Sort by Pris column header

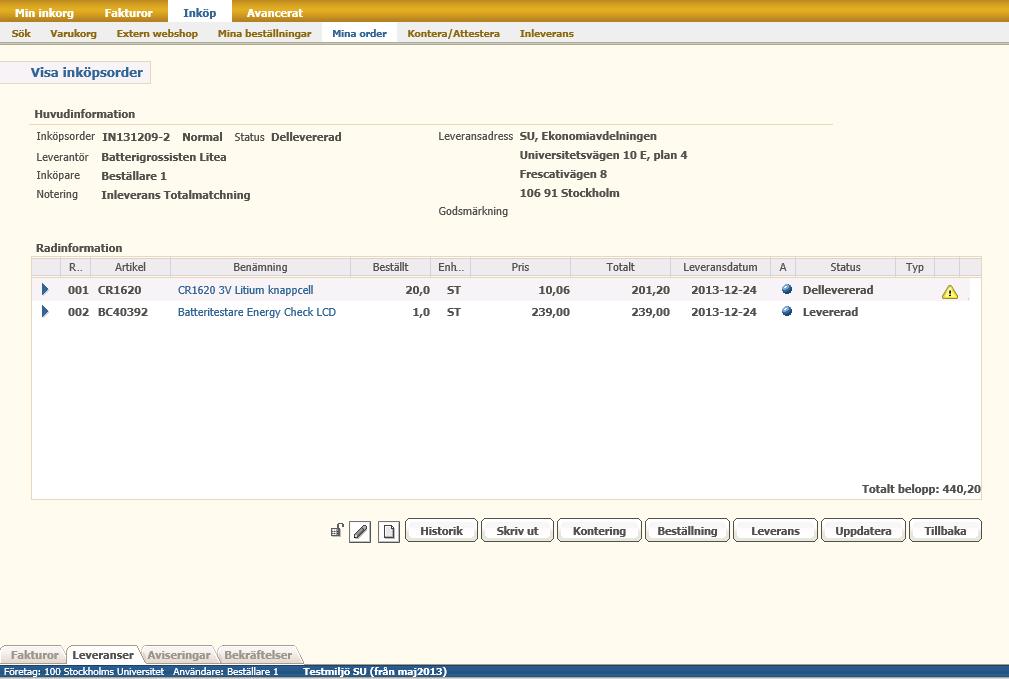coord(521,267)
